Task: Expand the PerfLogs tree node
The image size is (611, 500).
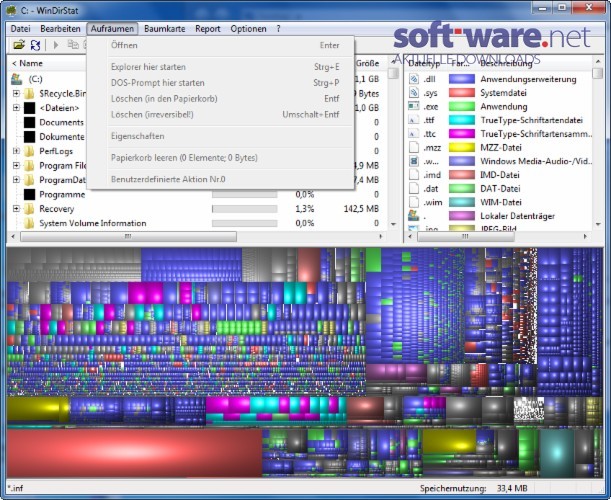Action: [x=16, y=151]
